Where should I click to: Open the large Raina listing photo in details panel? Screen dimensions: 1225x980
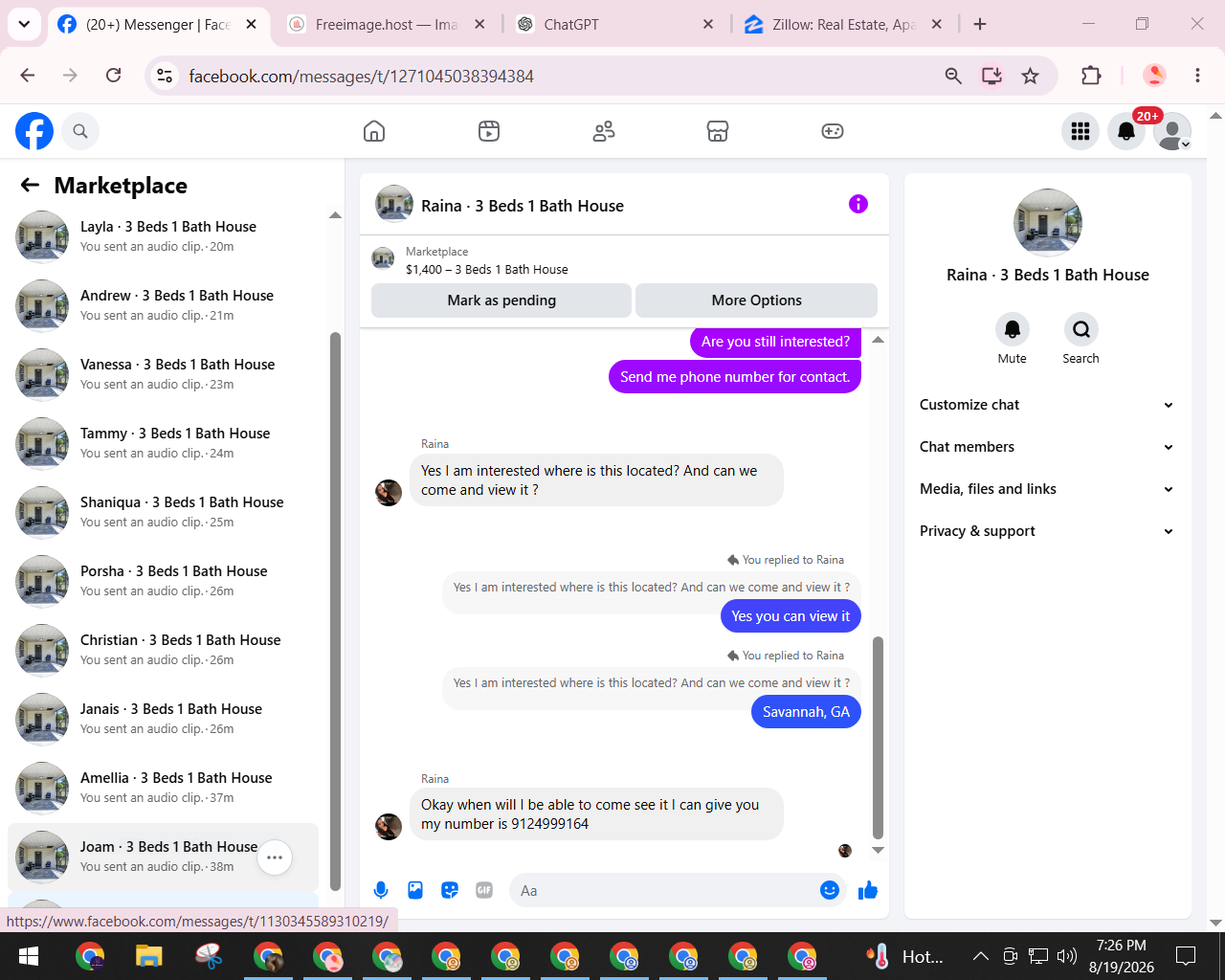point(1048,223)
